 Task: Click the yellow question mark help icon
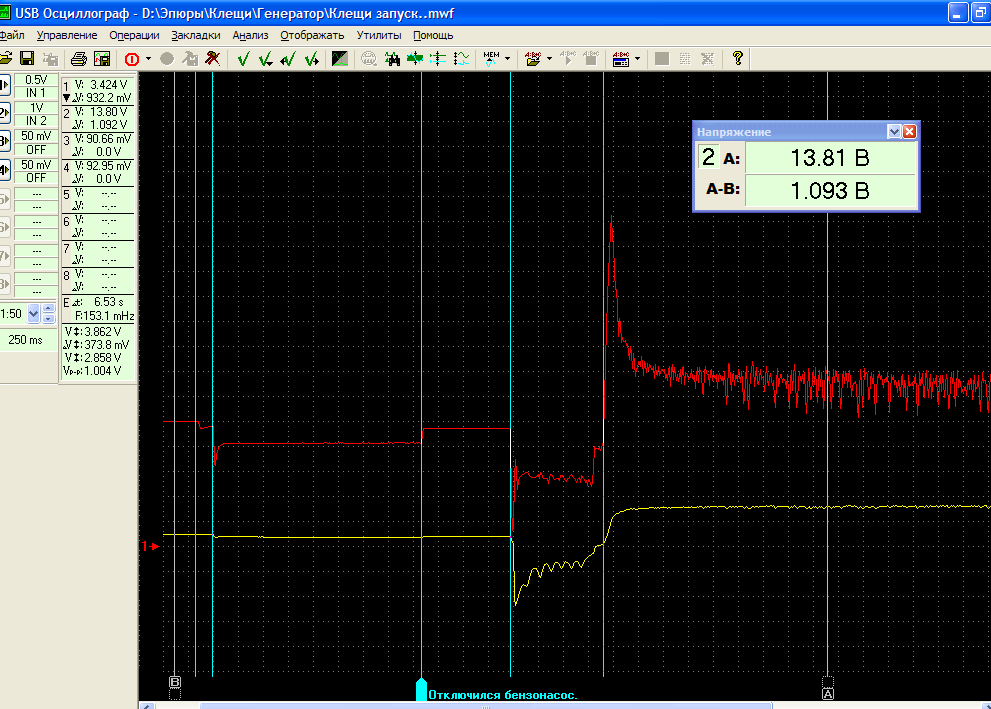[x=738, y=58]
